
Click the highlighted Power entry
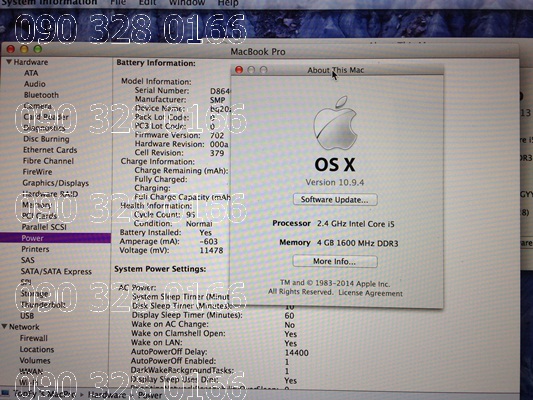click(55, 238)
